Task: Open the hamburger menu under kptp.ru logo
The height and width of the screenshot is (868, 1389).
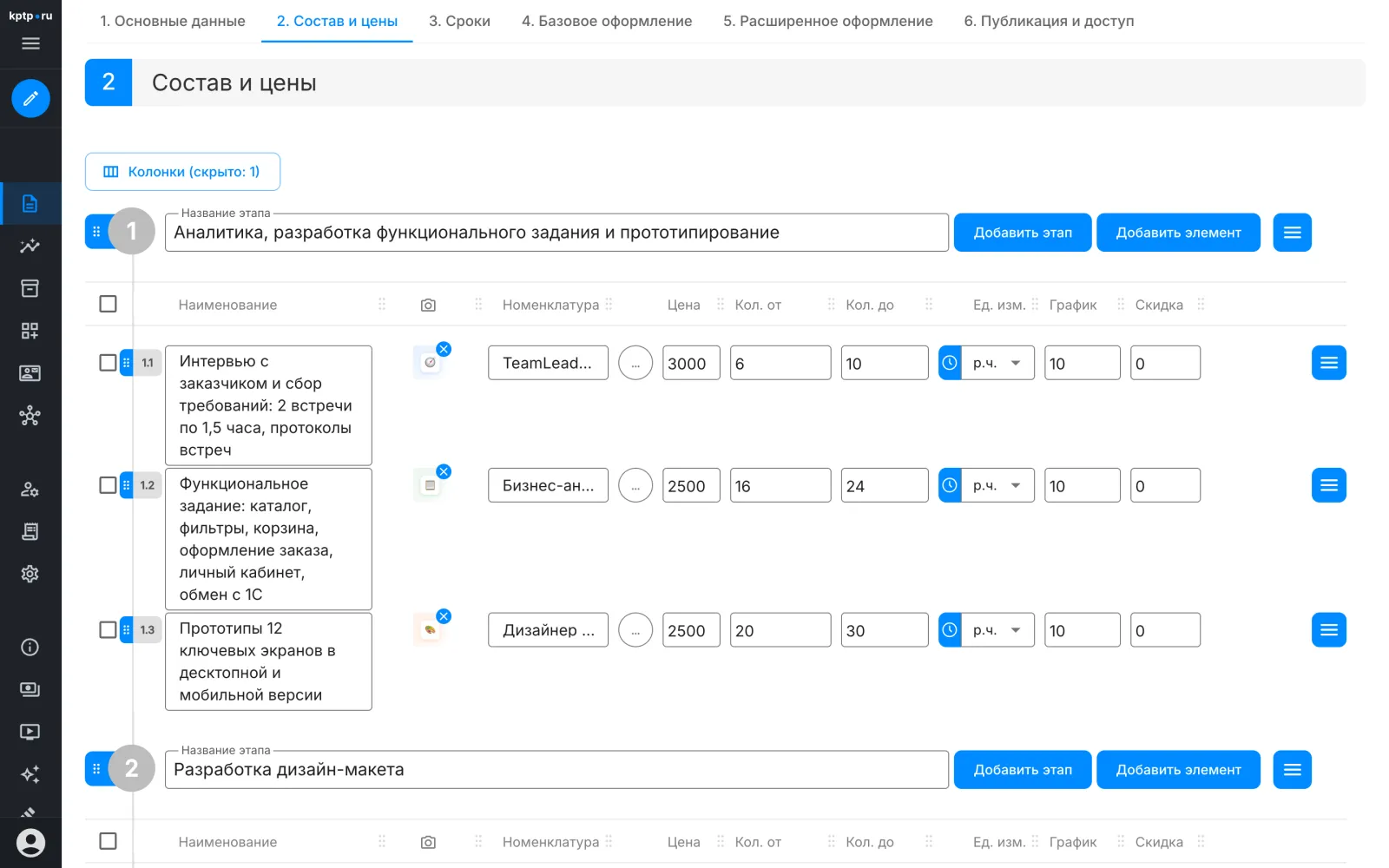Action: pyautogui.click(x=30, y=43)
